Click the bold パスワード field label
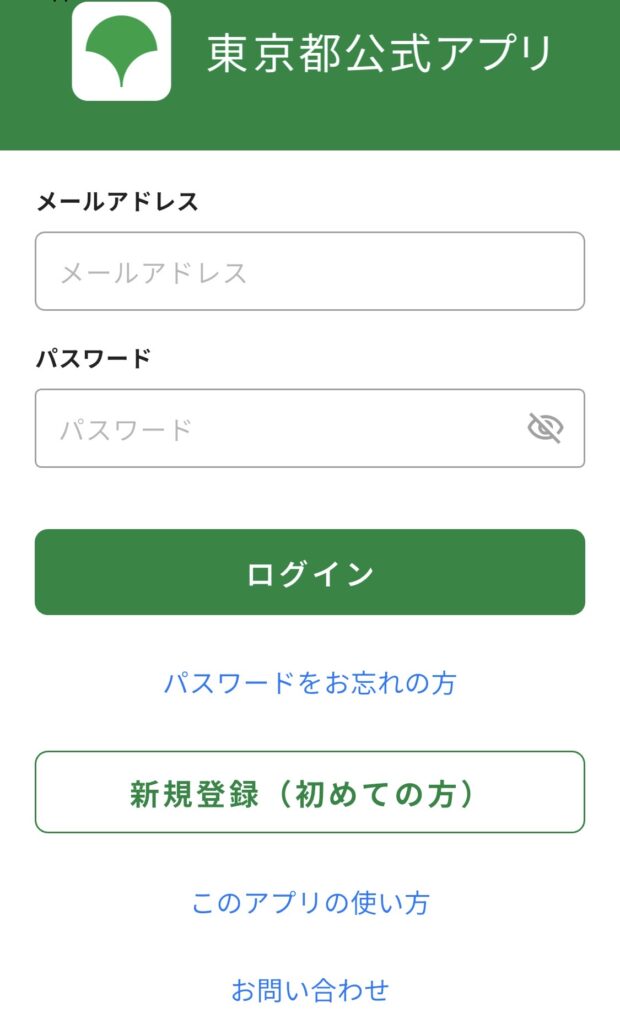The image size is (620, 1024). pos(94,358)
